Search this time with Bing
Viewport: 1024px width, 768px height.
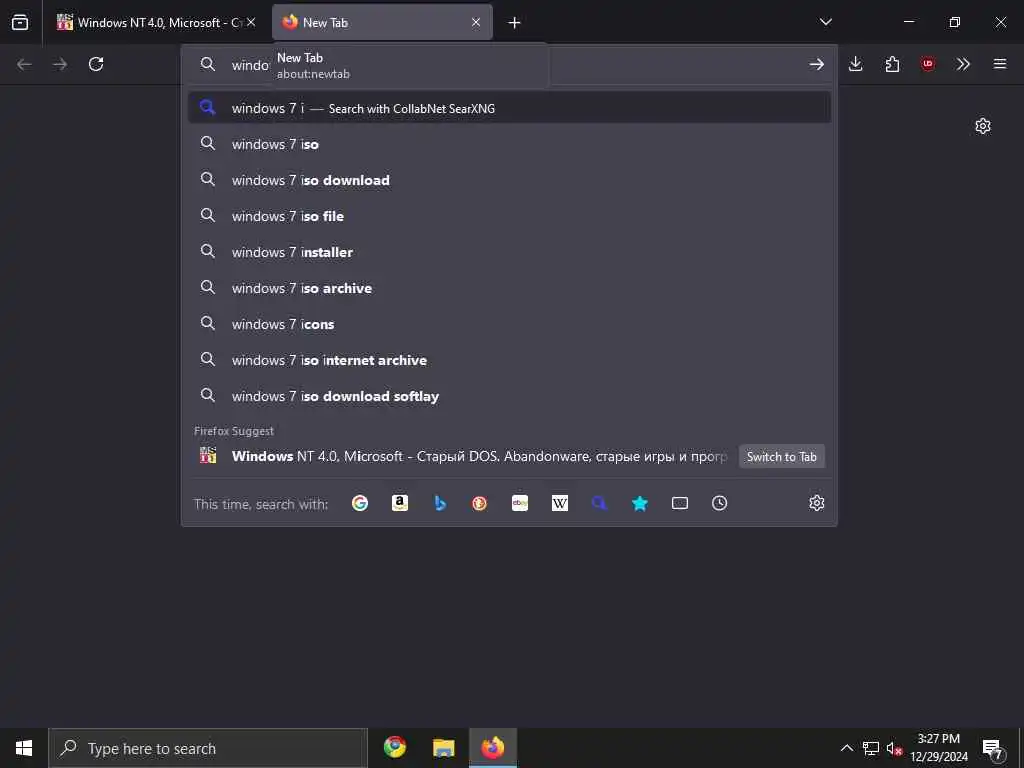[440, 503]
